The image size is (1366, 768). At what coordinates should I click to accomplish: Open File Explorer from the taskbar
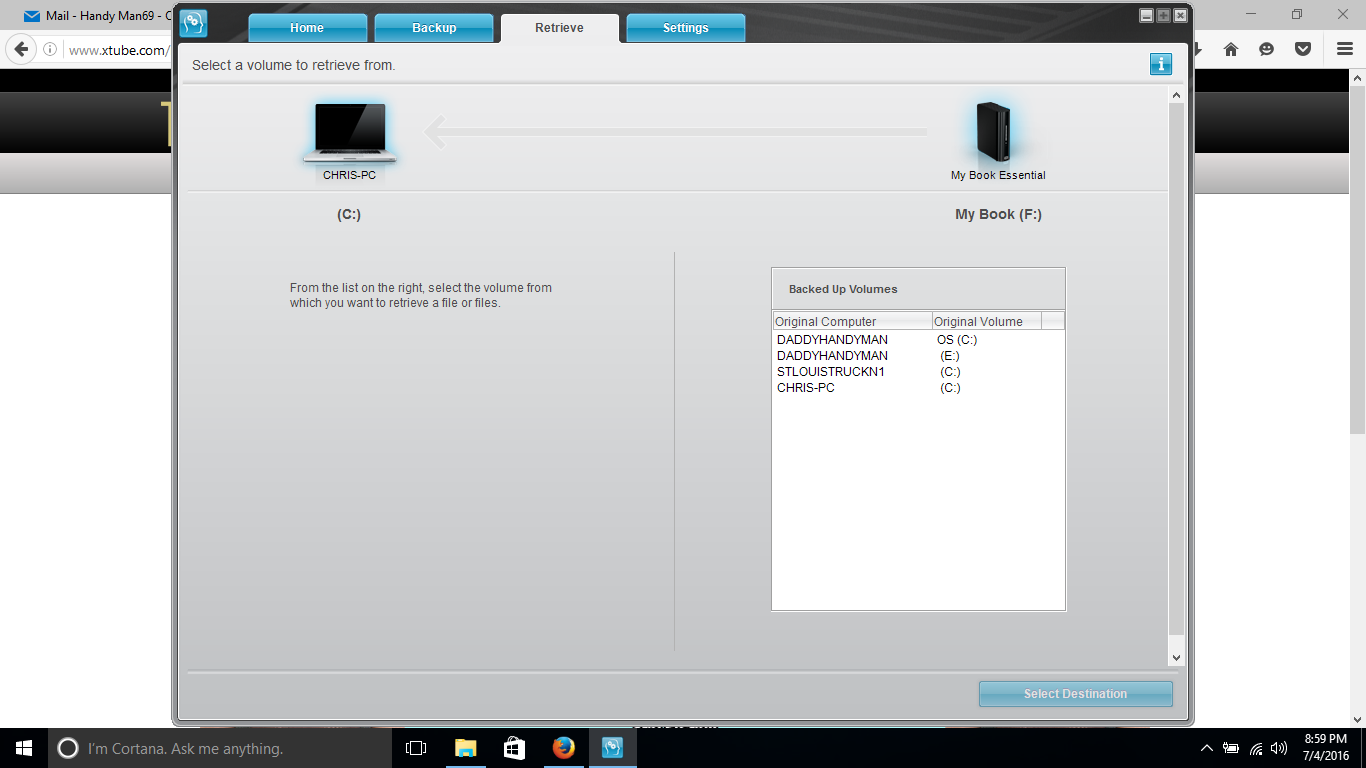466,748
